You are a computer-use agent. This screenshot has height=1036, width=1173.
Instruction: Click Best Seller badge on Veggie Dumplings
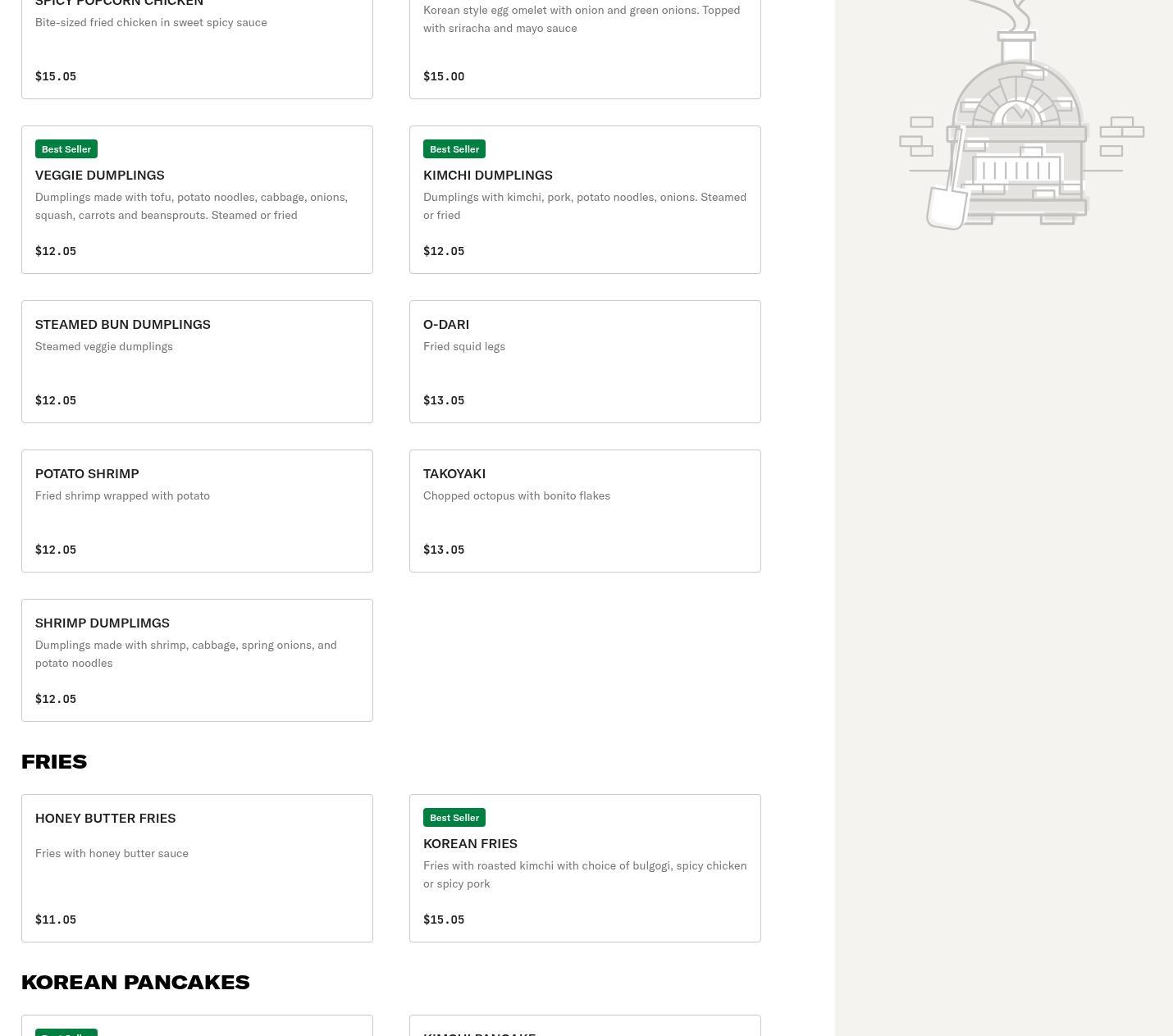tap(66, 149)
